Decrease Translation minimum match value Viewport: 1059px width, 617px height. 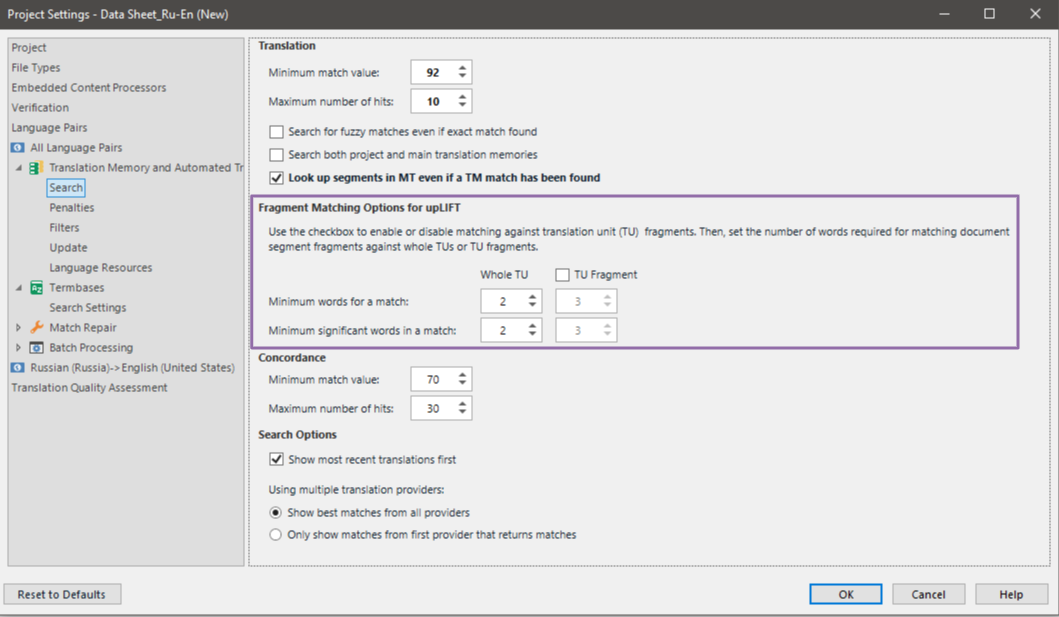pyautogui.click(x=462, y=76)
